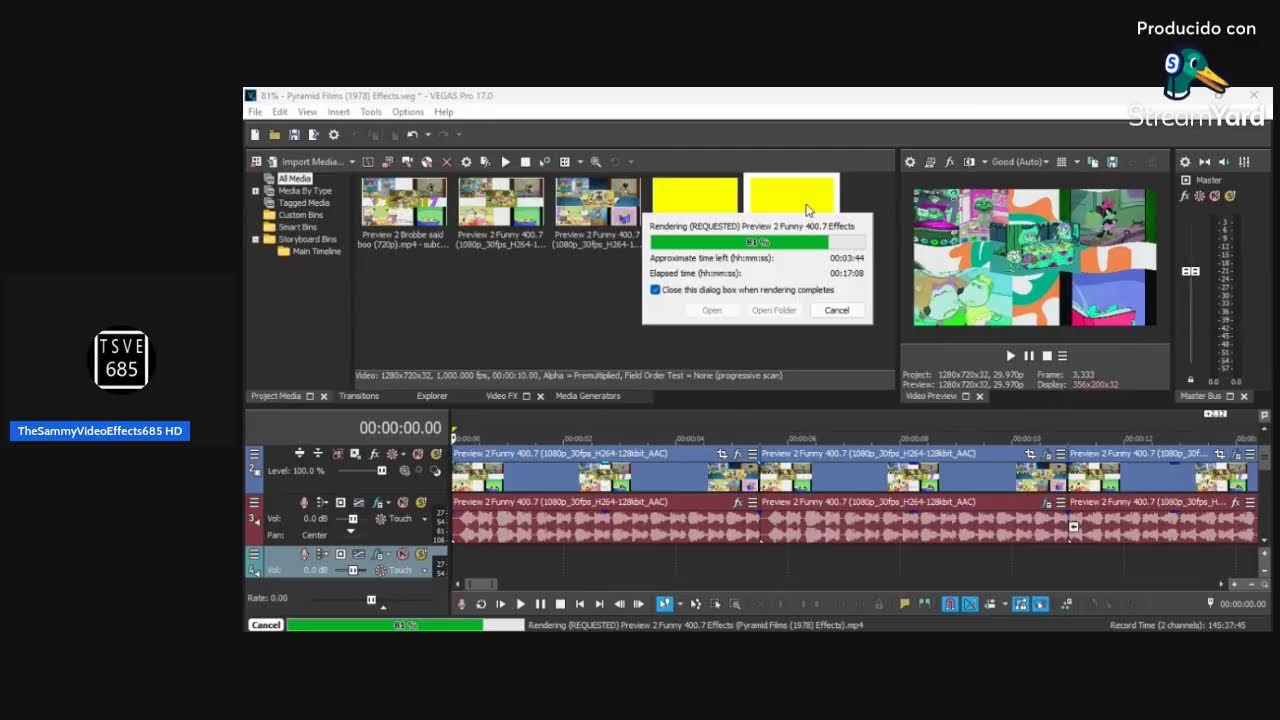Screen dimensions: 1280x720
Task: Click Play From Start in transport bar
Action: (x=501, y=604)
